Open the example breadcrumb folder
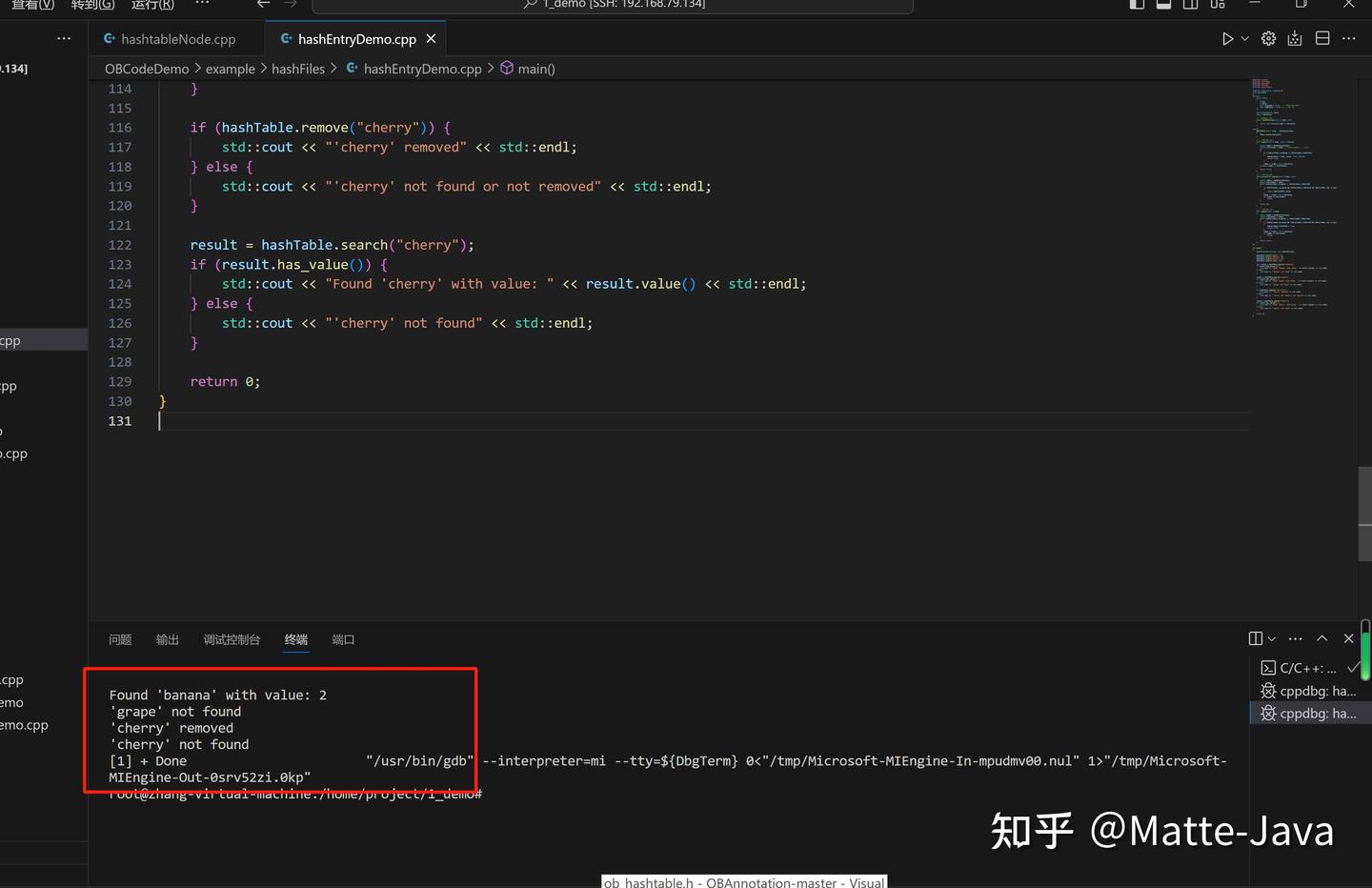Viewport: 1372px width, 888px height. [x=231, y=69]
